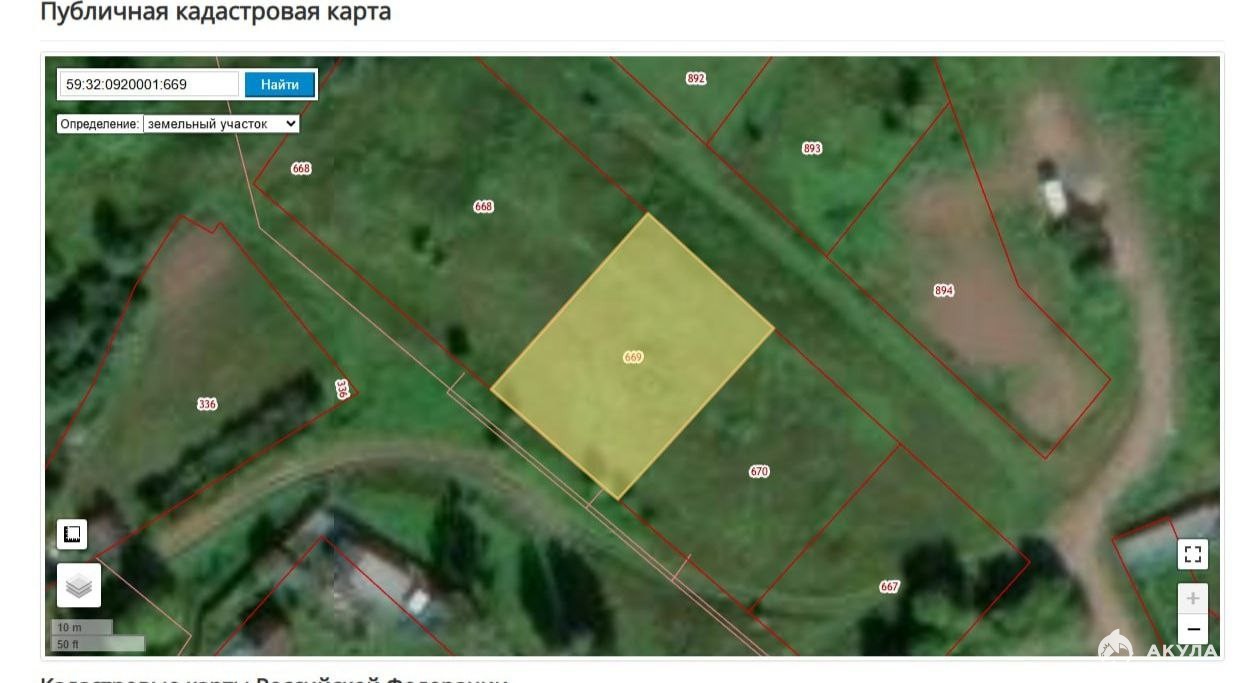Click the horizontal 336 parcel label
Screen dimensions: 1243x683
[x=207, y=404]
